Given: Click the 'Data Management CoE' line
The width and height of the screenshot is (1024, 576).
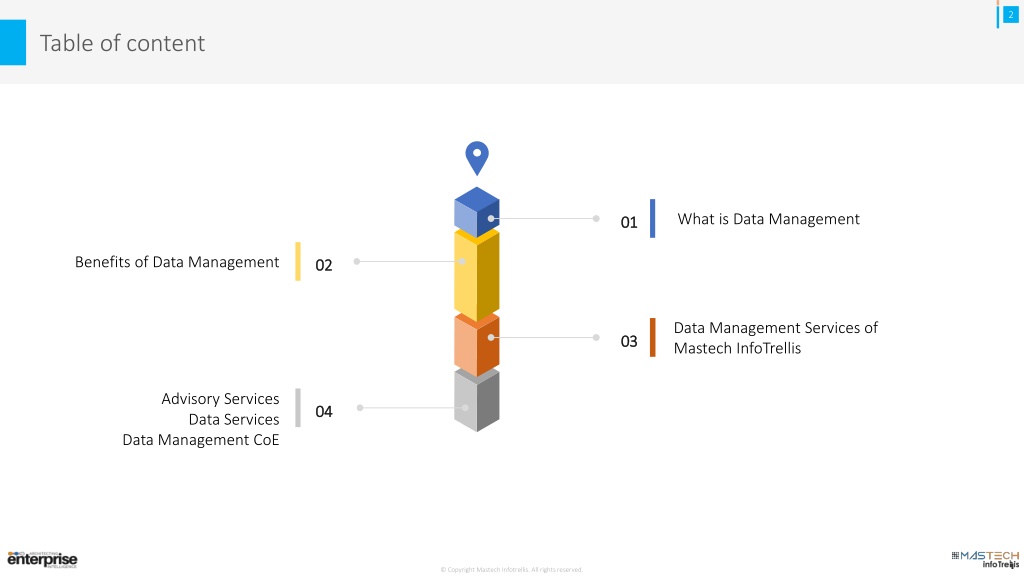Looking at the screenshot, I should click(200, 440).
